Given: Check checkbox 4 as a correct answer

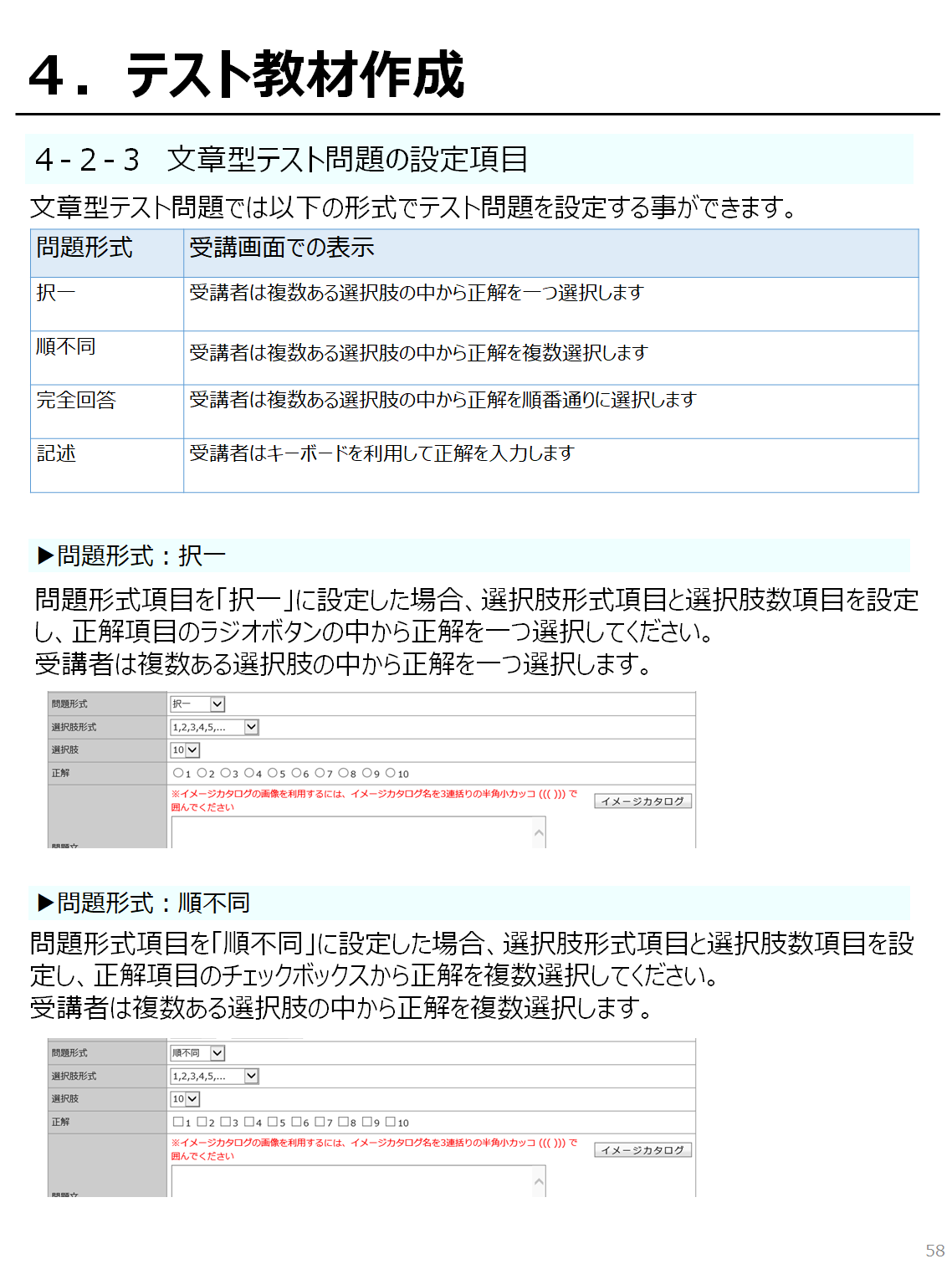Looking at the screenshot, I should [x=248, y=1122].
